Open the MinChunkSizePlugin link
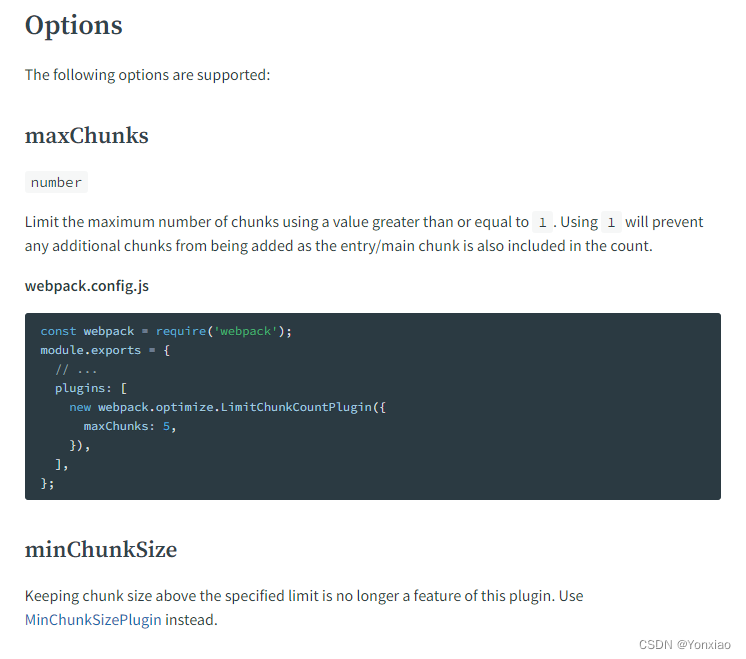 (93, 620)
